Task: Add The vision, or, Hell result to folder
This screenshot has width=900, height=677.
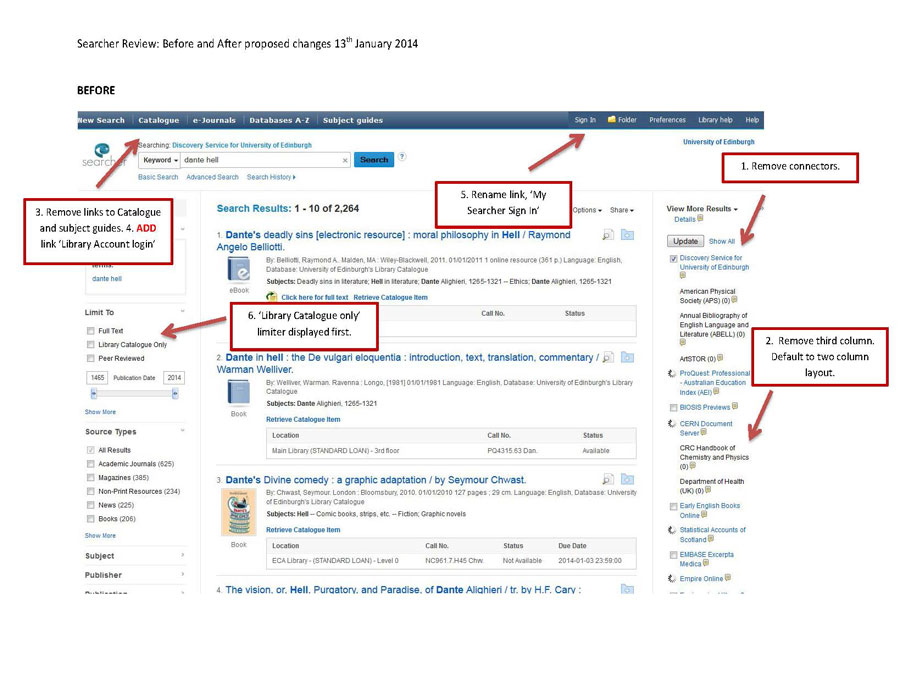Action: click(627, 589)
